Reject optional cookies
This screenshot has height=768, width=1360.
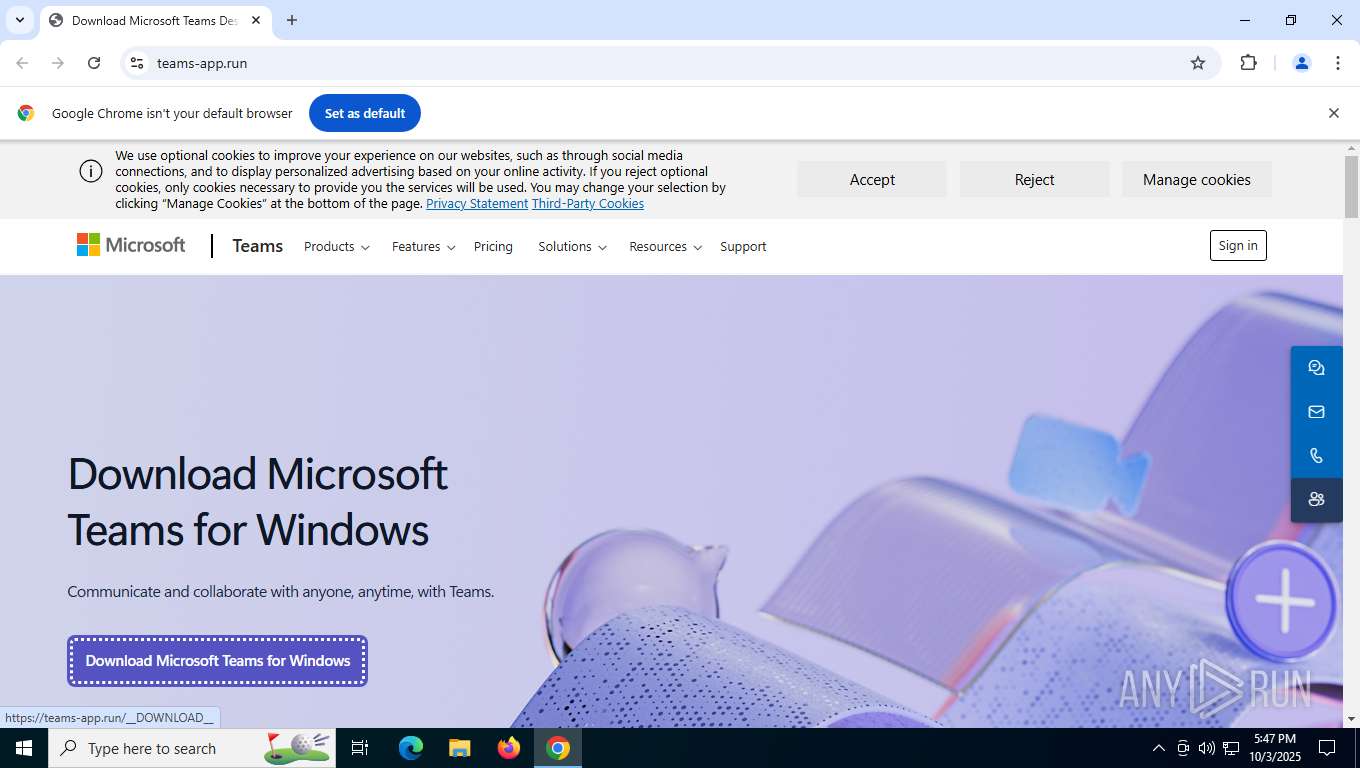(1034, 179)
